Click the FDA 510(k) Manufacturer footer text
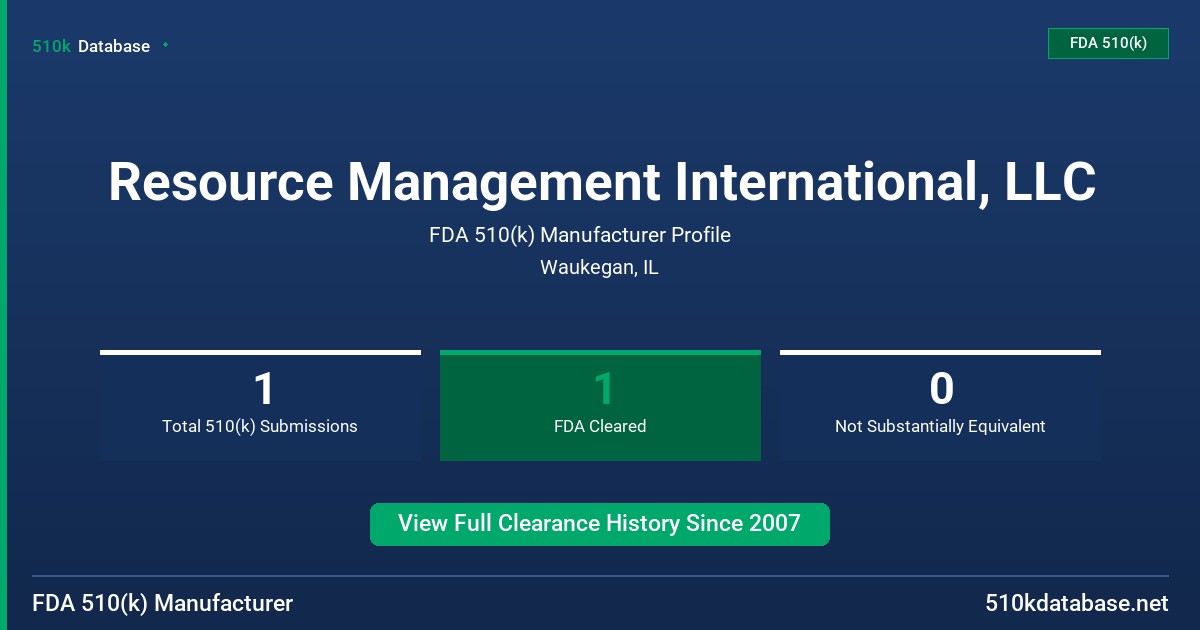1200x630 pixels. pos(163,604)
